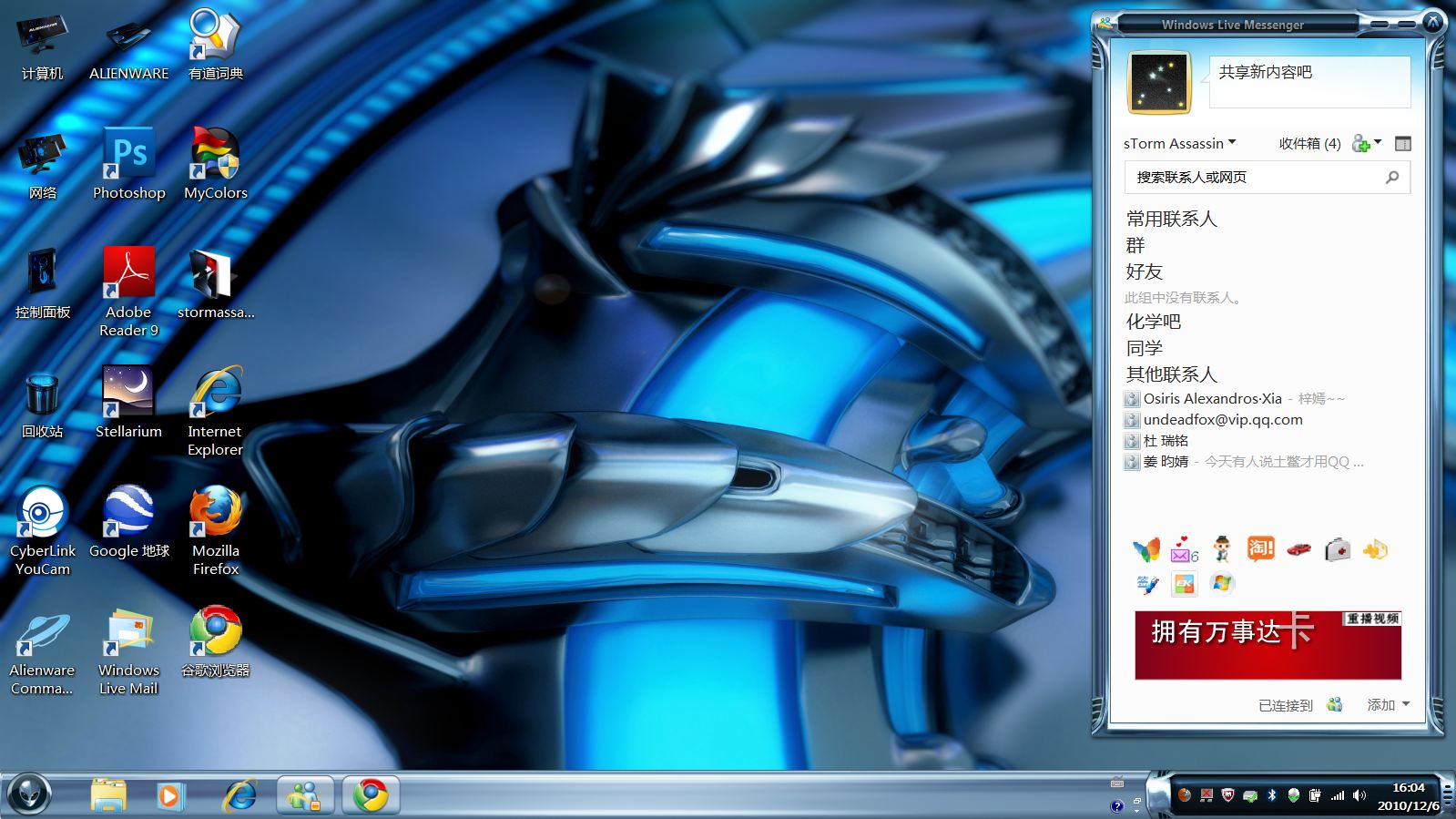The width and height of the screenshot is (1456, 819).
Task: Open the Photoshop desktop shortcut
Action: pyautogui.click(x=129, y=163)
